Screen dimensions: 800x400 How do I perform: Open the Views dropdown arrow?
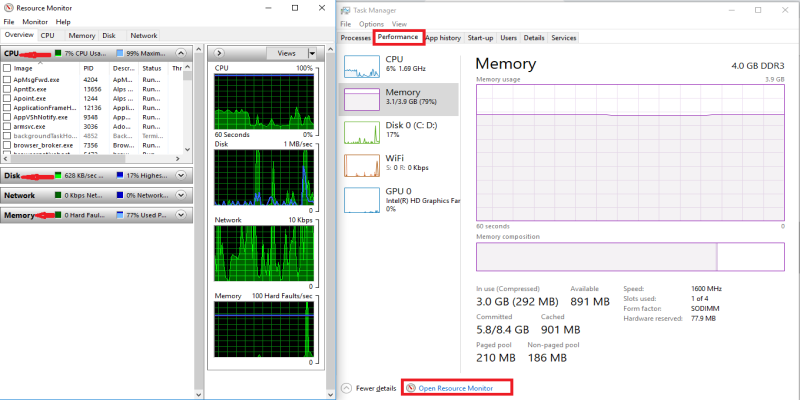(x=312, y=53)
